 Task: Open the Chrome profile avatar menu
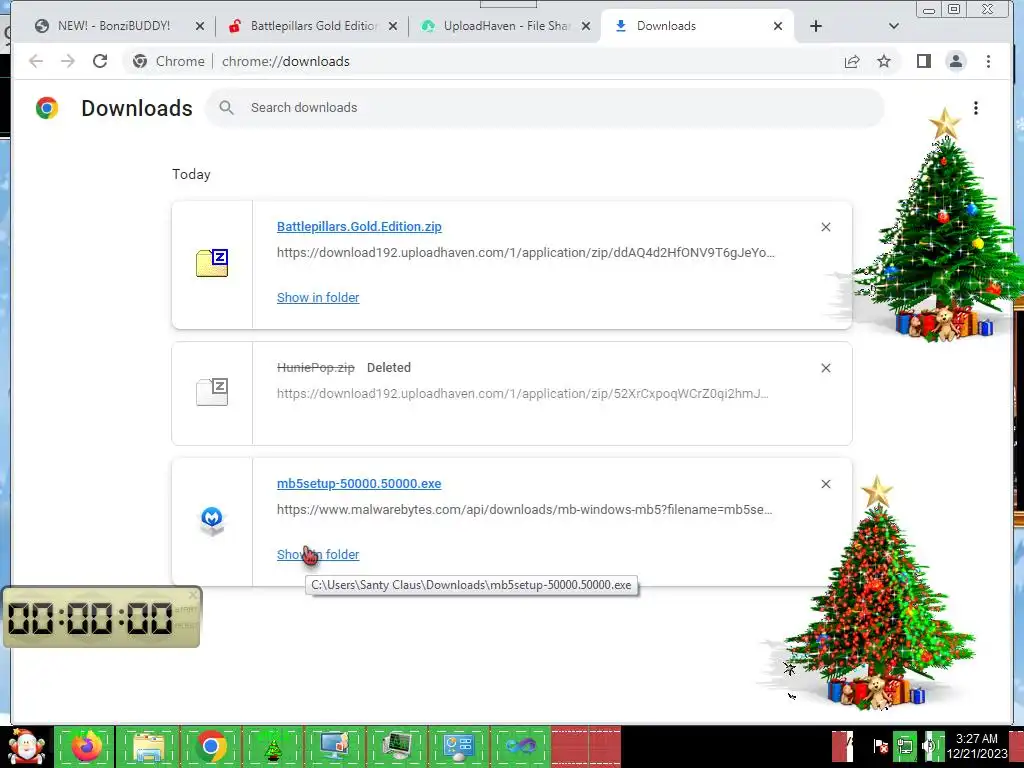(x=955, y=61)
